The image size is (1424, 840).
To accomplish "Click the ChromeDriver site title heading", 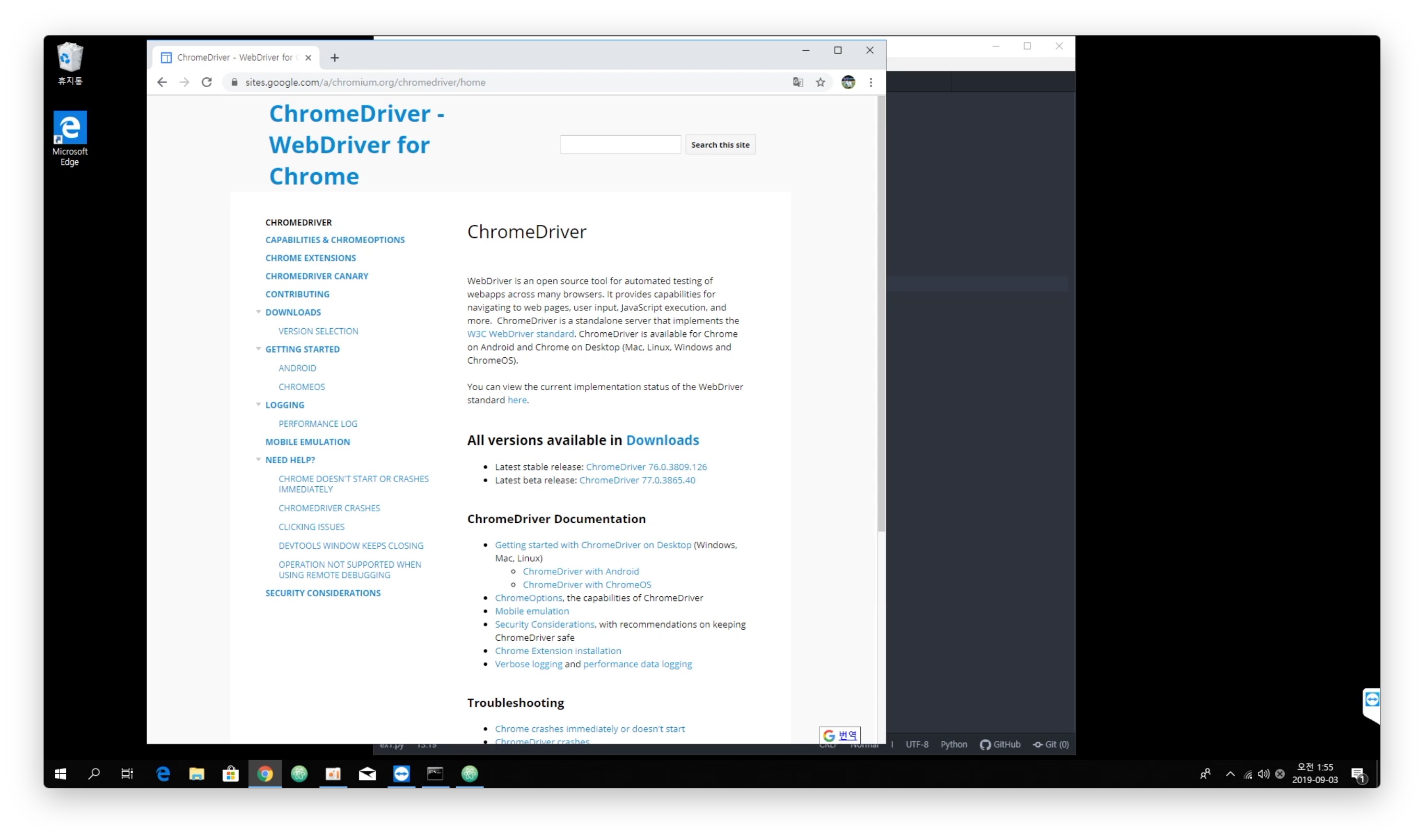I will pyautogui.click(x=357, y=145).
